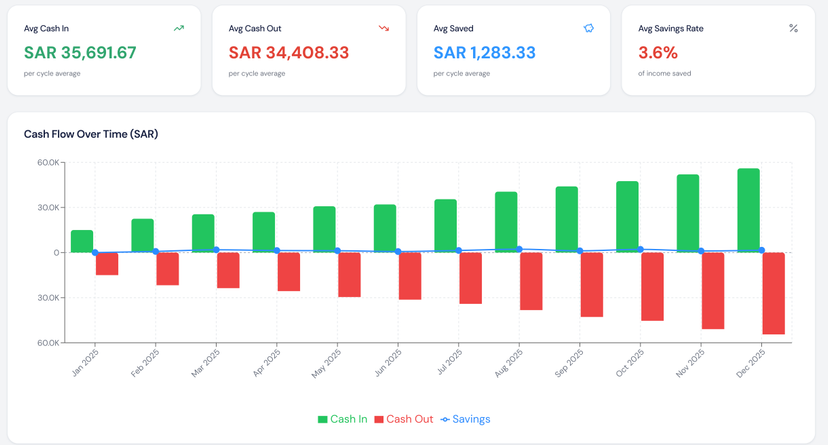
Task: Click the downward trend icon on Avg Cash Out
Action: [384, 28]
